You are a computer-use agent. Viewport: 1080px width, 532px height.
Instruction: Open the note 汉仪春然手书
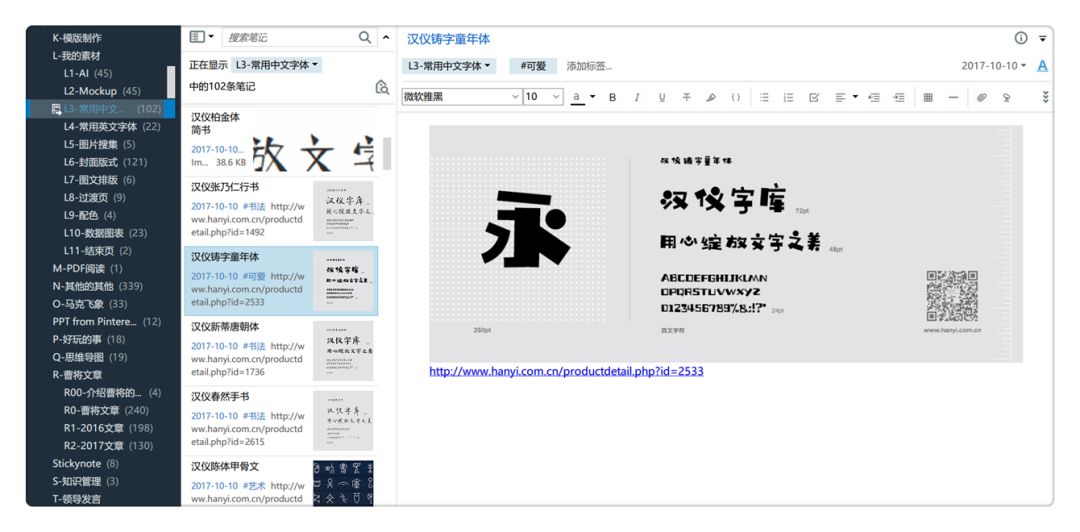pos(281,420)
